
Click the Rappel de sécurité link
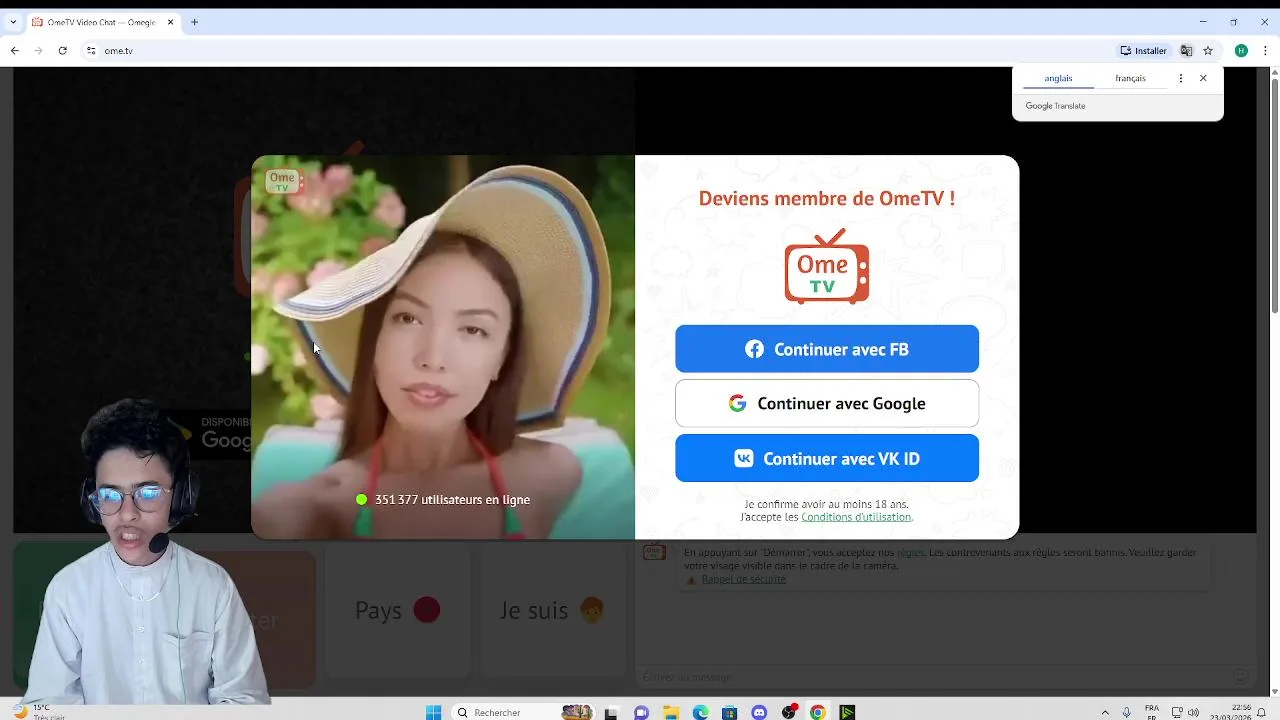click(x=743, y=579)
